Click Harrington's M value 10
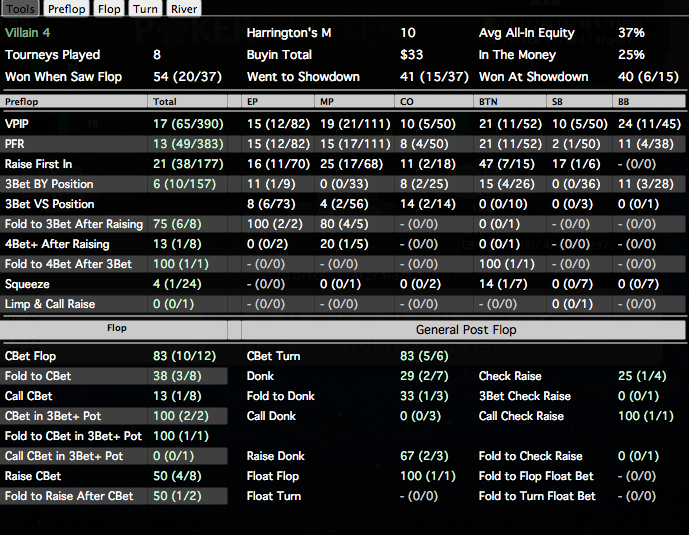This screenshot has width=689, height=535. pos(407,33)
